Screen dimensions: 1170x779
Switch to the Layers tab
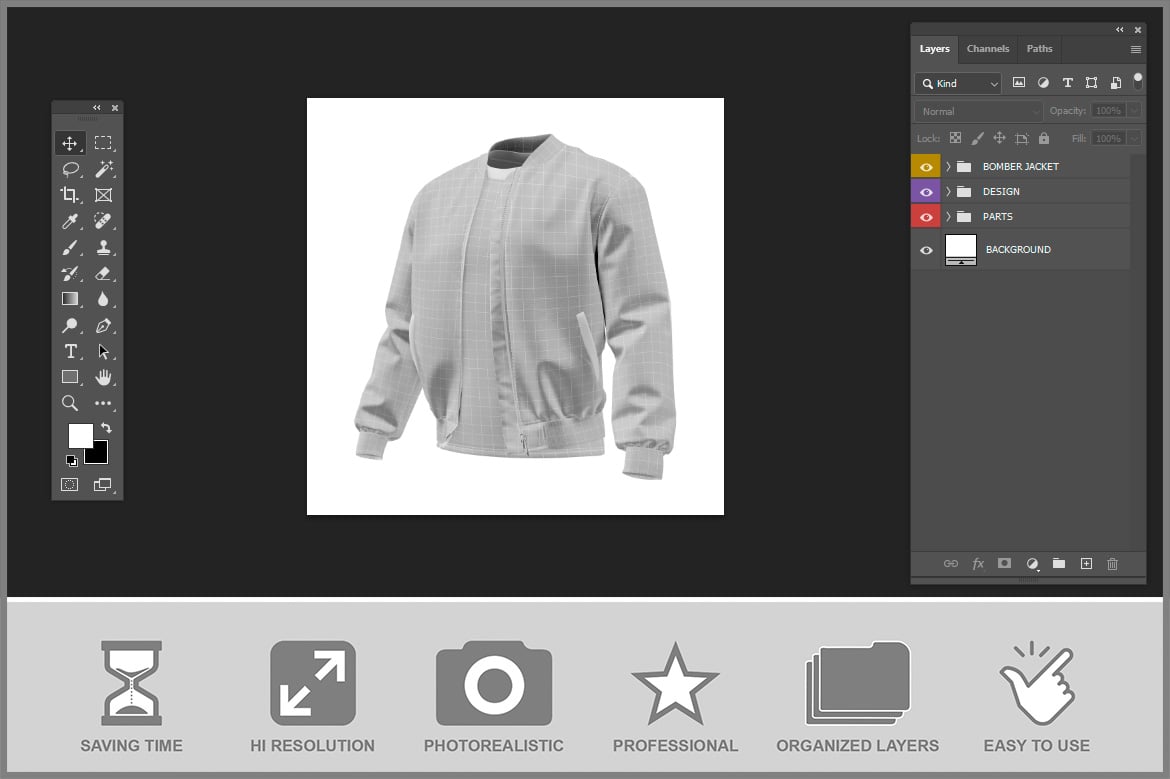click(x=934, y=49)
